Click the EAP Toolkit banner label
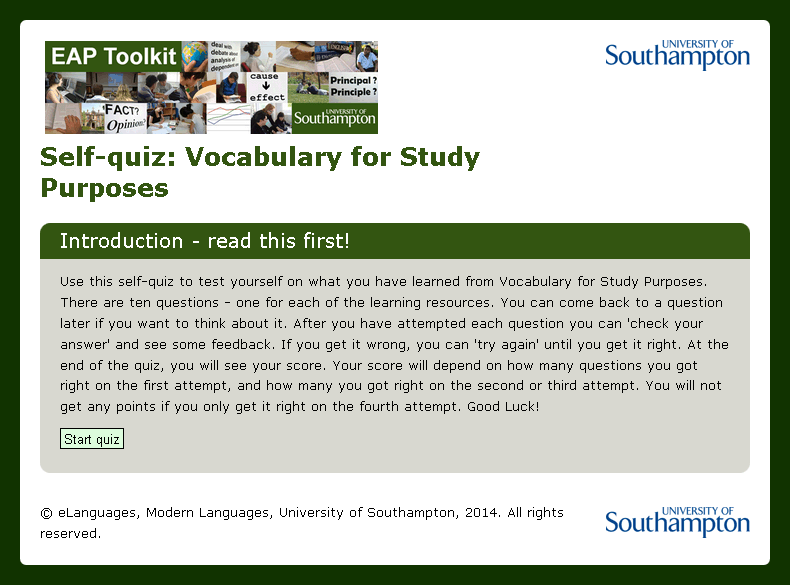This screenshot has height=585, width=790. (x=113, y=56)
